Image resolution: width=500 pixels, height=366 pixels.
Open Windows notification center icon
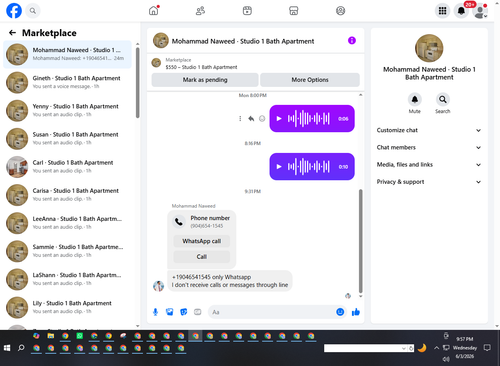[x=487, y=348]
